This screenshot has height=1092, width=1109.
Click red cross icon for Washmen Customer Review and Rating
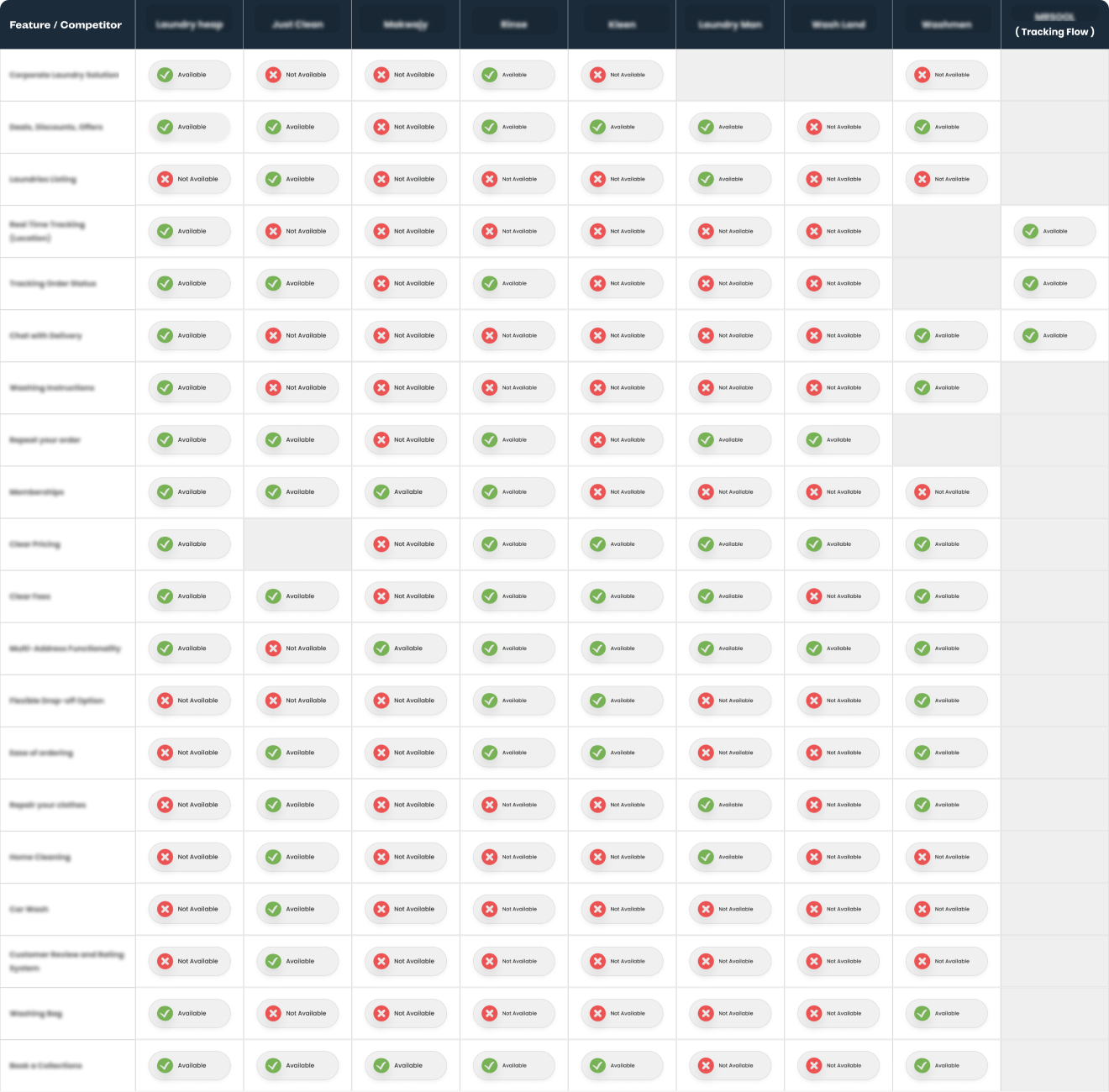pyautogui.click(x=922, y=960)
